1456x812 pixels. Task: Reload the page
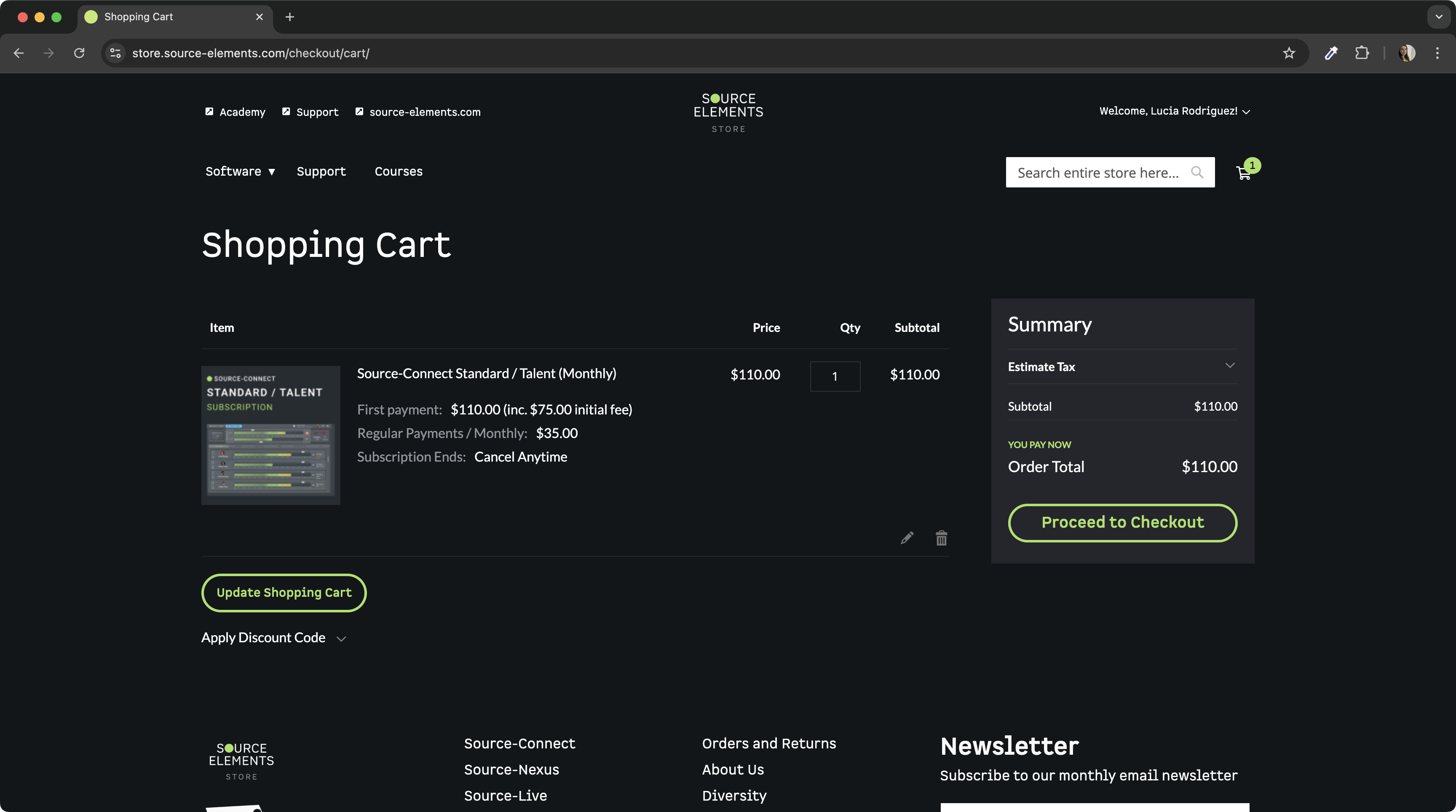79,53
